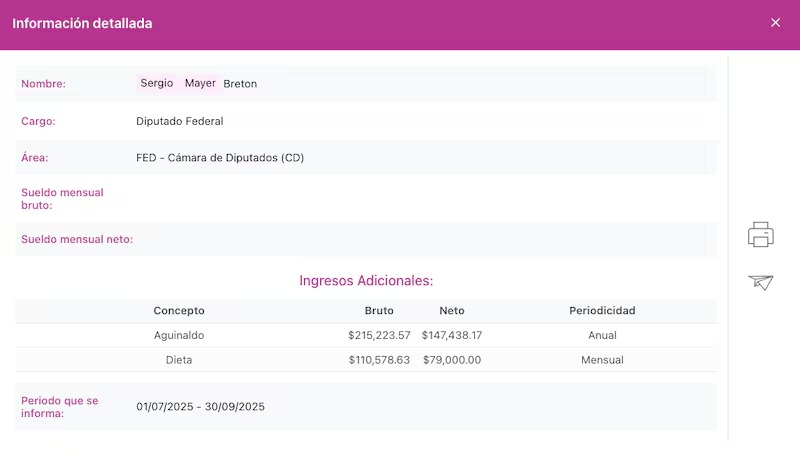Click the Ingresos Adicionales heading
The height and width of the screenshot is (463, 800).
(x=366, y=281)
